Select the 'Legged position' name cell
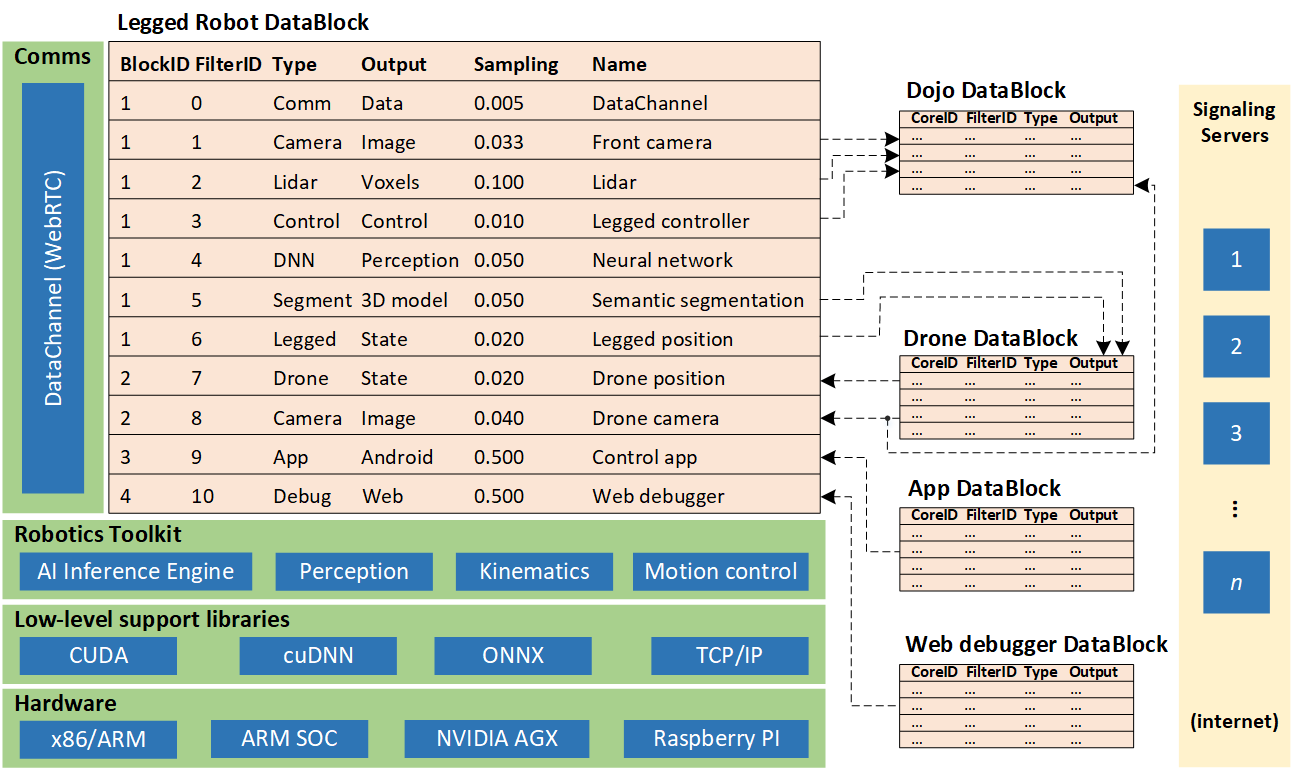Screen dimensions: 1293x768 click(662, 339)
